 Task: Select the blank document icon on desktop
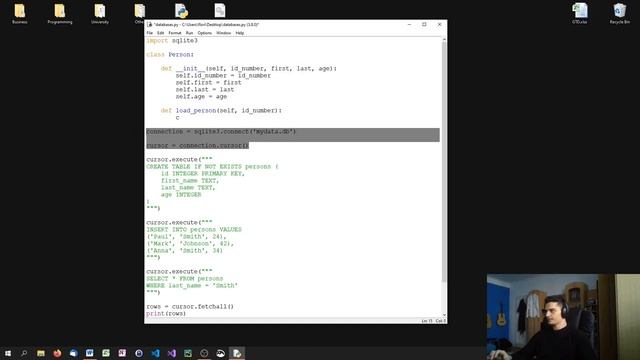point(220,11)
